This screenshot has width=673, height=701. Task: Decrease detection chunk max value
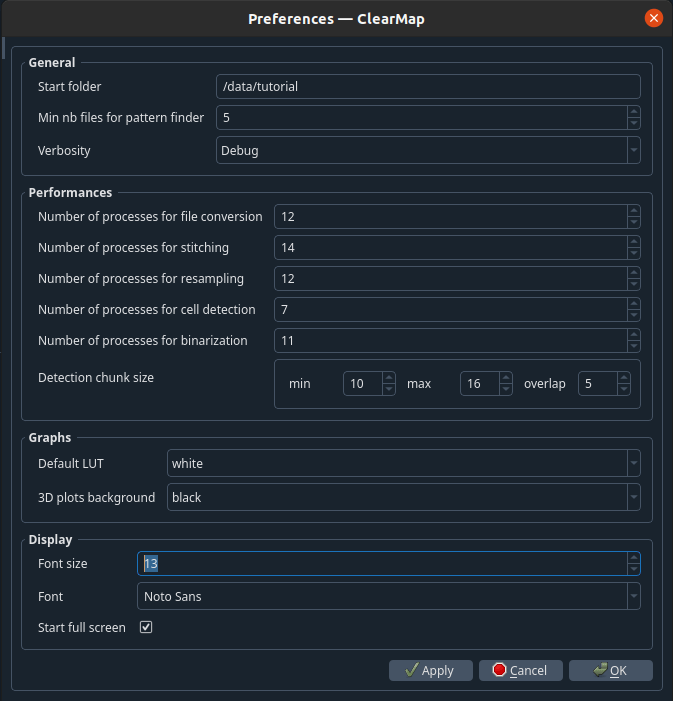[x=506, y=389]
